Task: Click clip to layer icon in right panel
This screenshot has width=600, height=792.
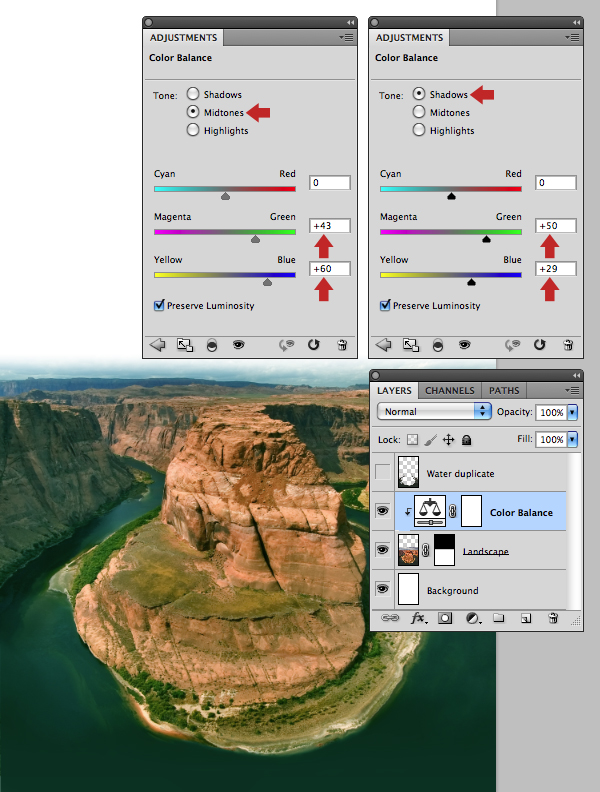Action: tap(437, 345)
